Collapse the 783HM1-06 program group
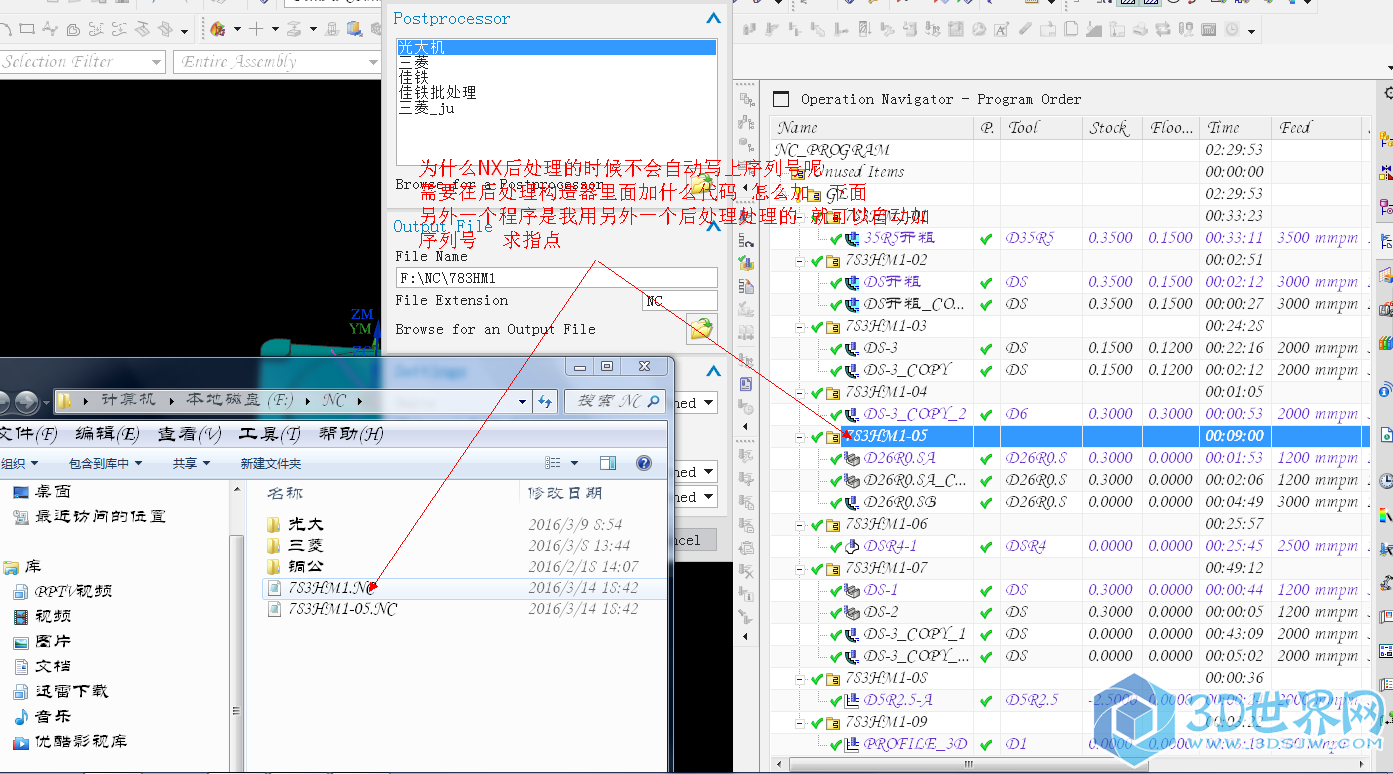Image resolution: width=1393 pixels, height=774 pixels. pyautogui.click(x=801, y=525)
